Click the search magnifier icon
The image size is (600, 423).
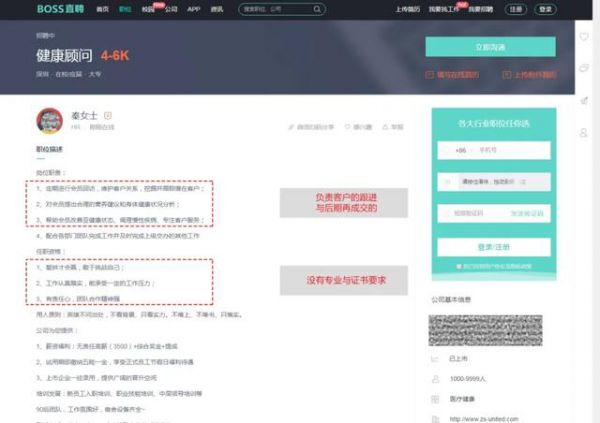click(317, 9)
